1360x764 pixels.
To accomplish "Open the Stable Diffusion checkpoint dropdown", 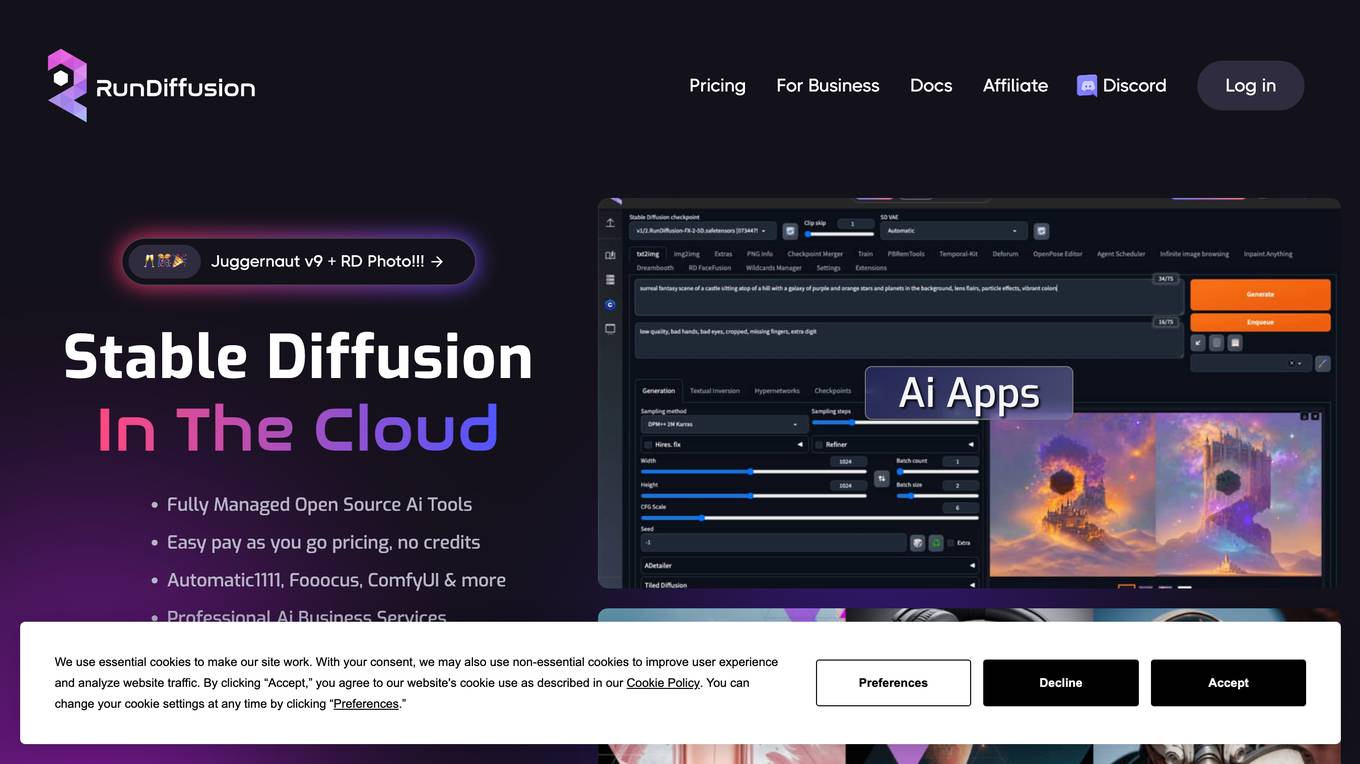I will [x=702, y=231].
